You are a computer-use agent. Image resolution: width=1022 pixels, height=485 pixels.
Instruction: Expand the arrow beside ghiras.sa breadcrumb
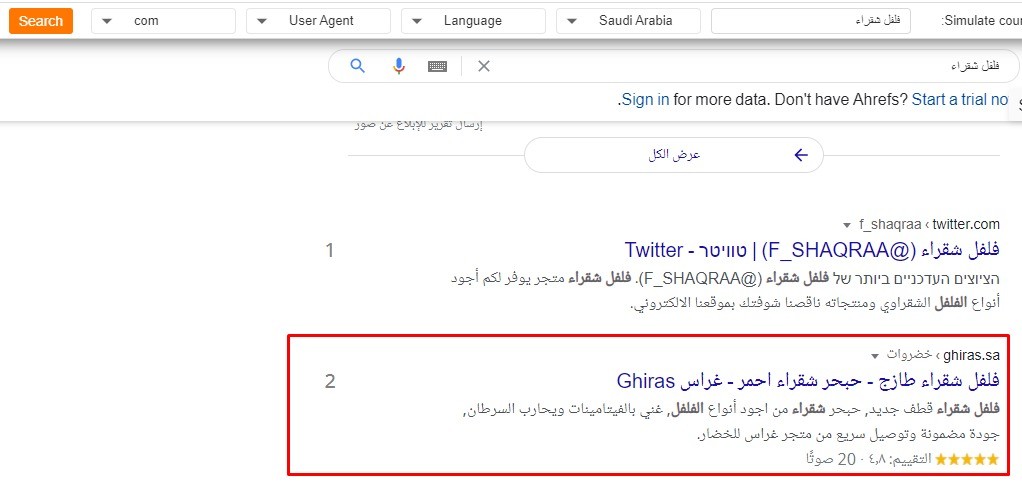875,356
